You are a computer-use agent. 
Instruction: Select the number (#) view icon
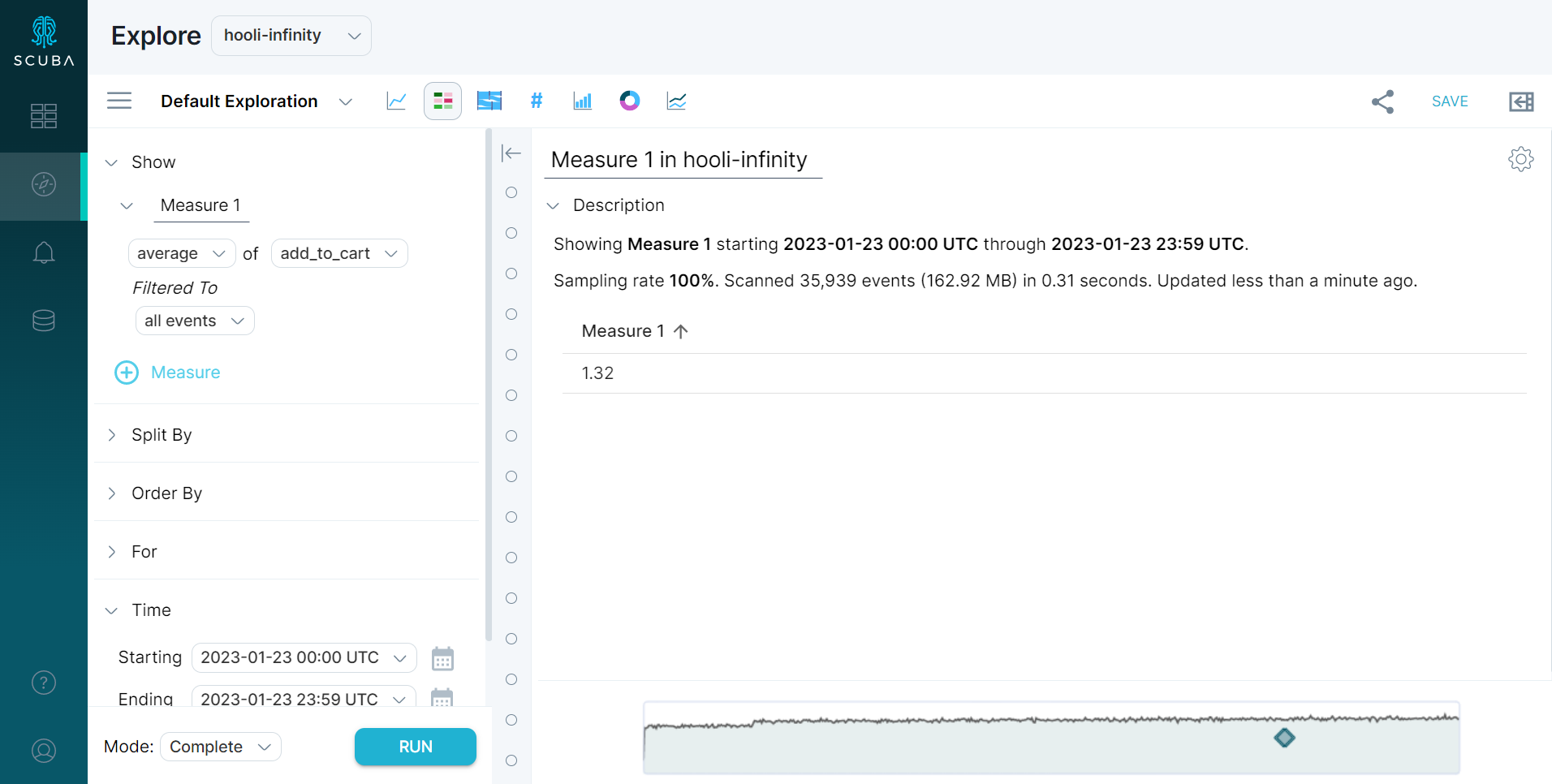click(x=537, y=101)
